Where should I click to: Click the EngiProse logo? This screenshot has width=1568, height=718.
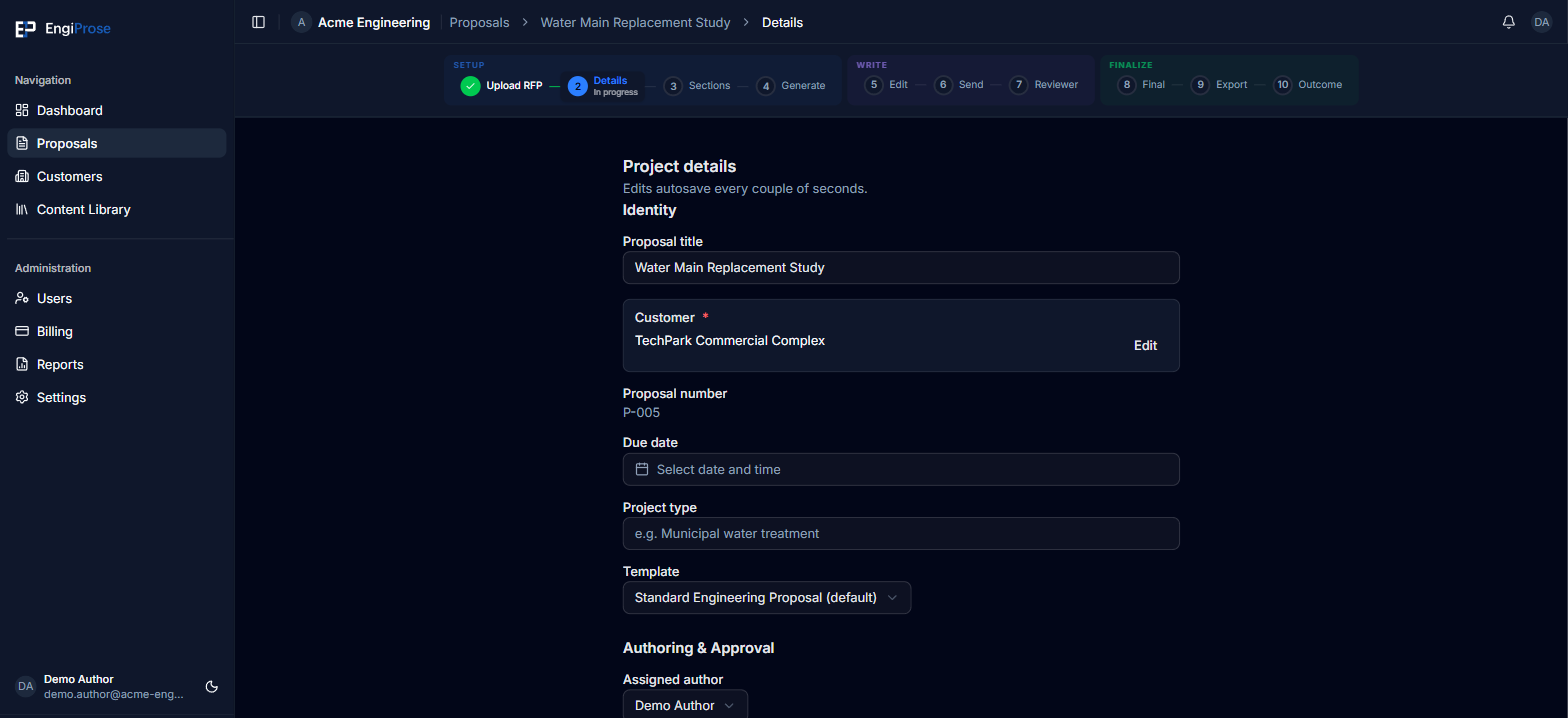pos(63,29)
